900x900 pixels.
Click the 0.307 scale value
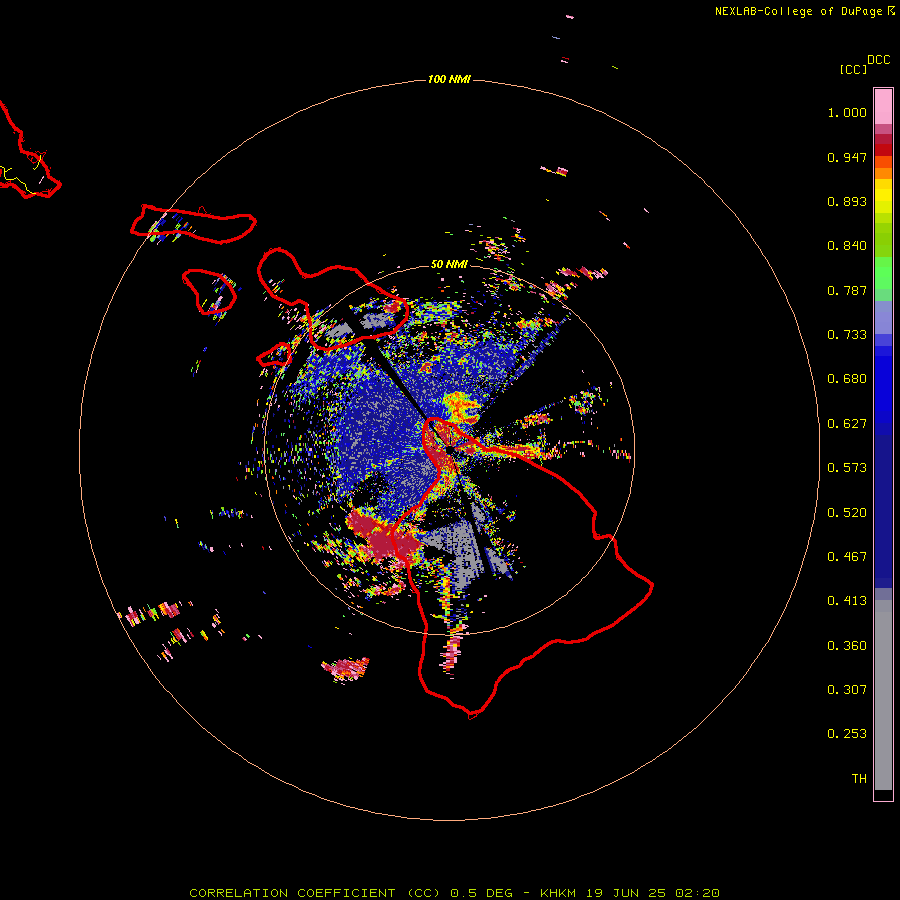click(x=847, y=690)
